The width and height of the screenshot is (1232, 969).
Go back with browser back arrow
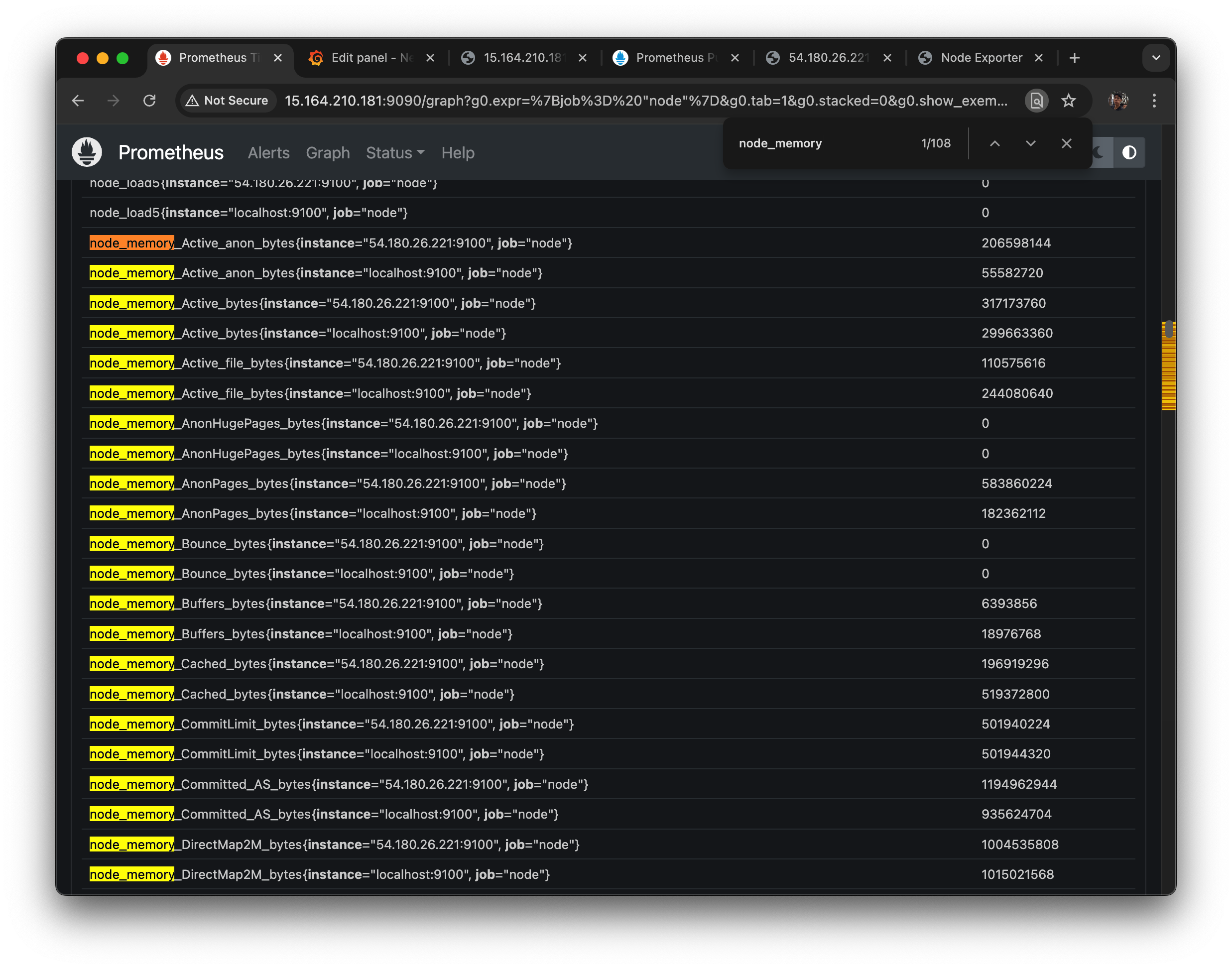pyautogui.click(x=78, y=101)
